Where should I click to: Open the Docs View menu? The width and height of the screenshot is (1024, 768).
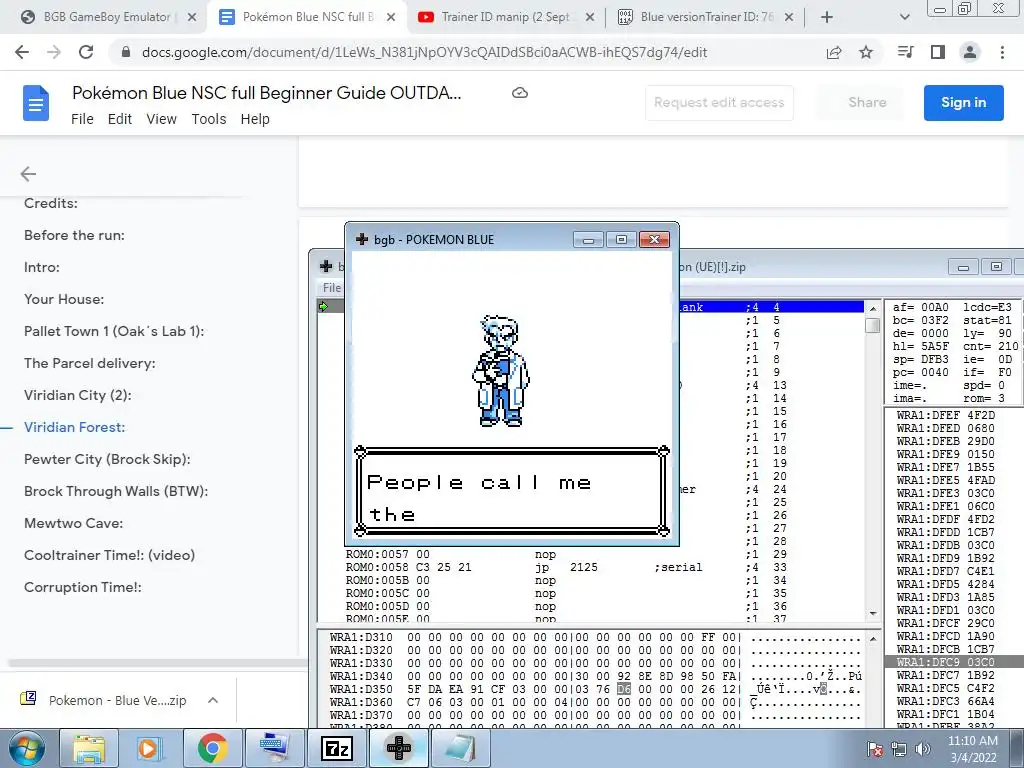[161, 119]
